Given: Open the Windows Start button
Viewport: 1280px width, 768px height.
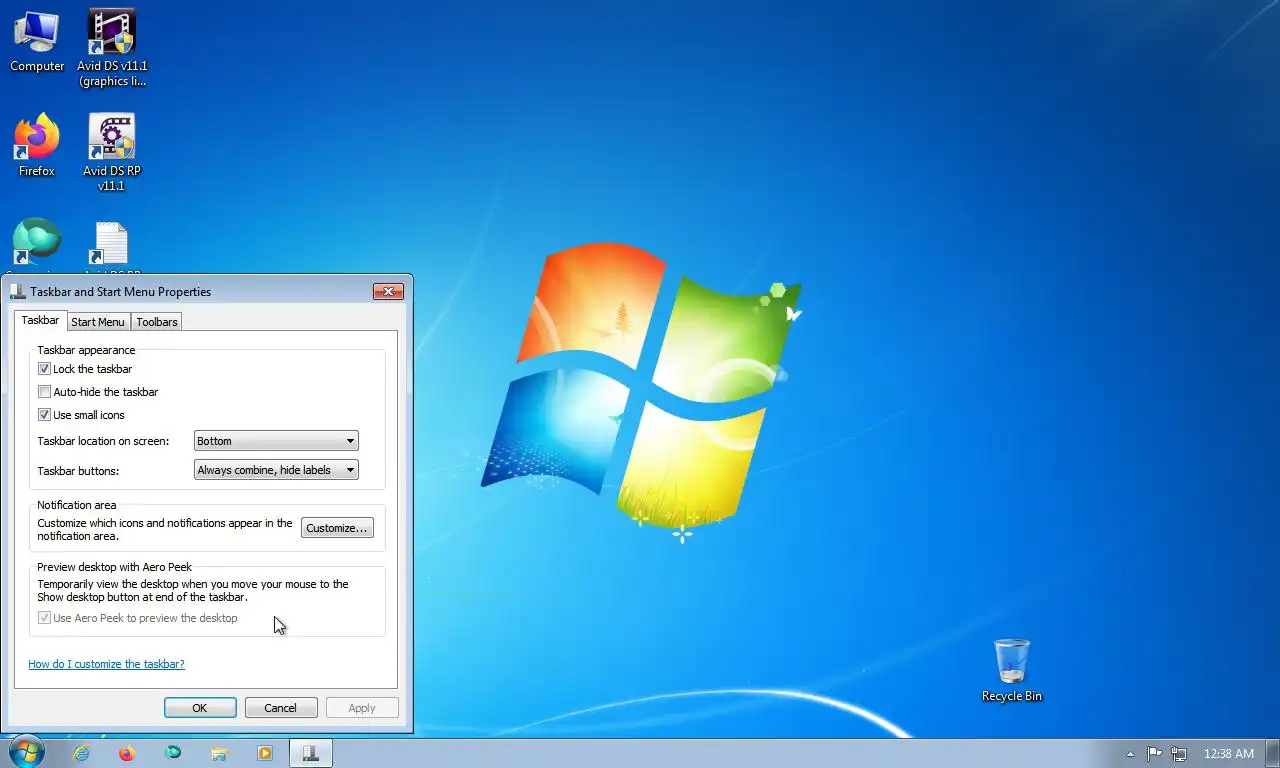Looking at the screenshot, I should (x=26, y=753).
